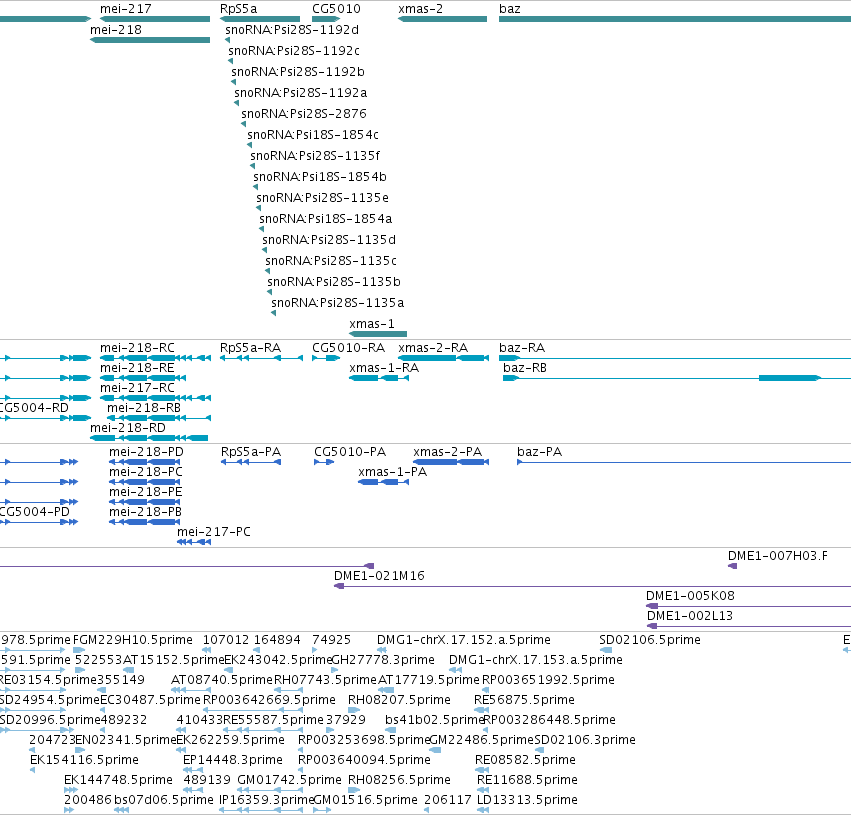
Task: Select BAC clone DME1-002L13
Action: tap(749, 627)
